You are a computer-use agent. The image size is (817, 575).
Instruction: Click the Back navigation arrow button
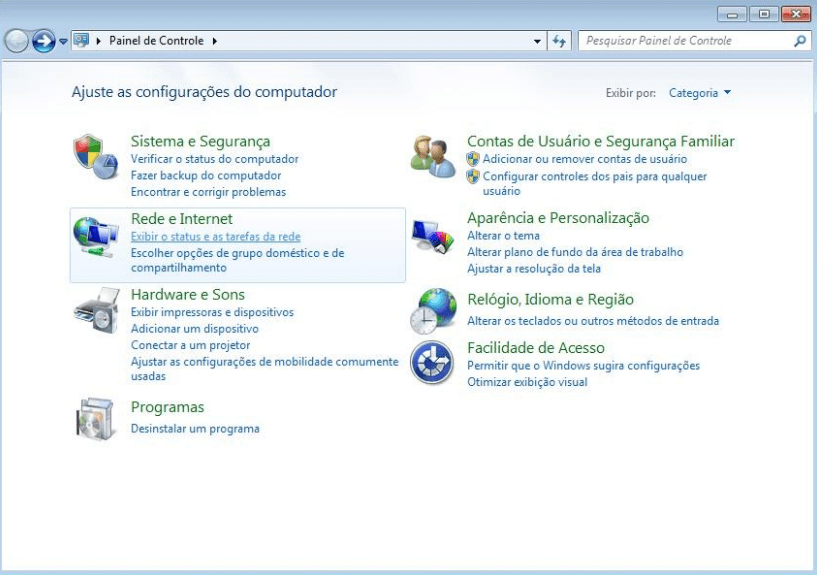pyautogui.click(x=17, y=41)
